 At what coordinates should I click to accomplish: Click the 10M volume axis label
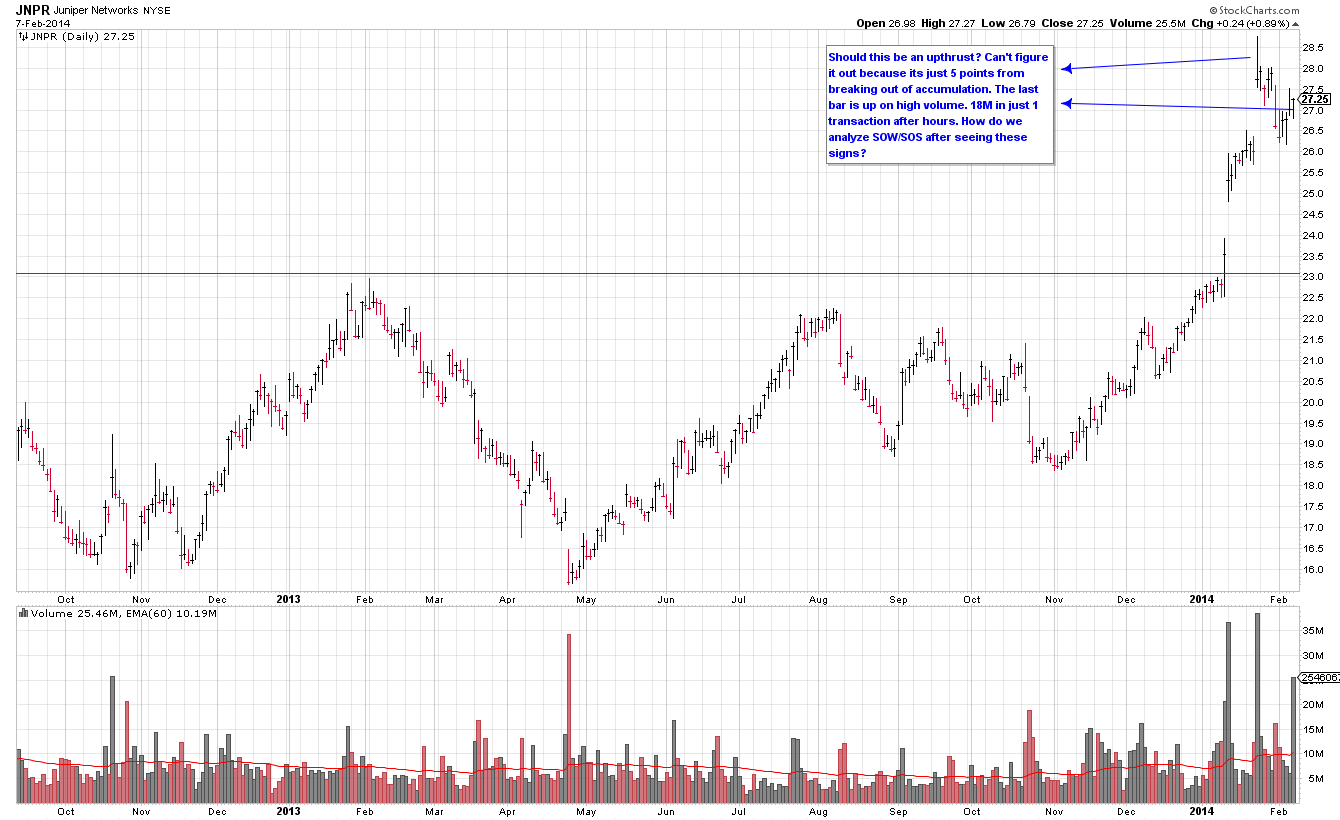(x=1315, y=754)
